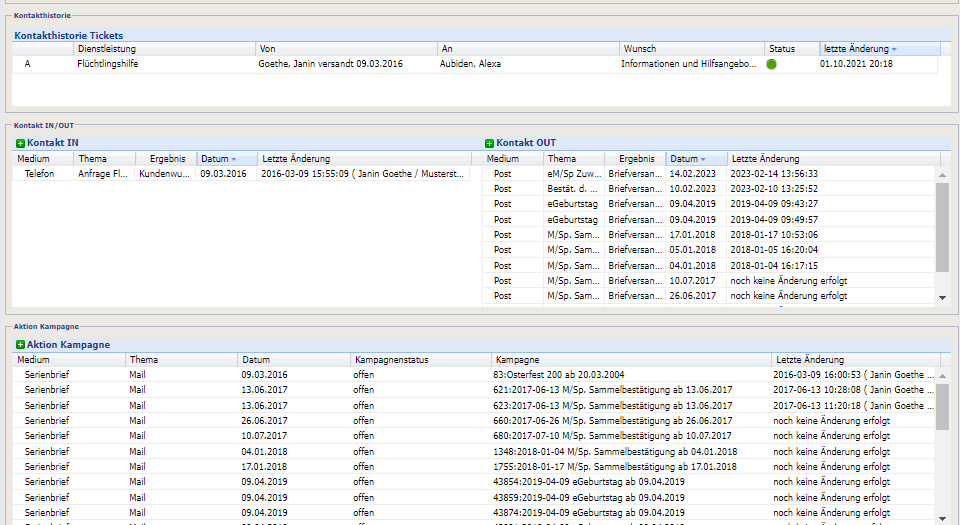Select Kontakt OUT row dated 10.02.2023
The width and height of the screenshot is (960, 525).
[708, 188]
